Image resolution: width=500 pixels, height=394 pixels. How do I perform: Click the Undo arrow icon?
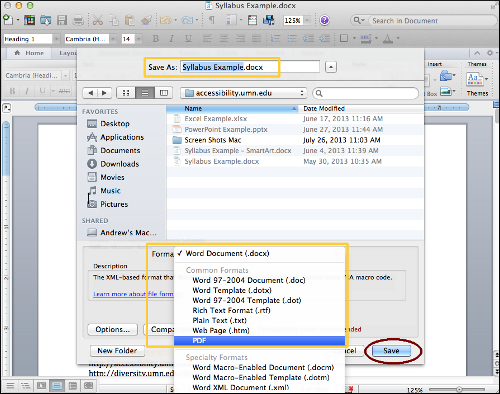[166, 20]
